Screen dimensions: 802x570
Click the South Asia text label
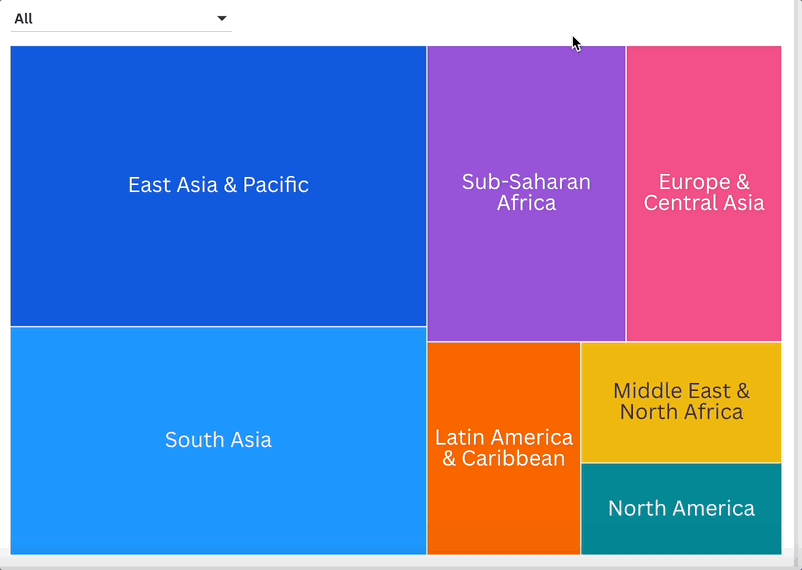pyautogui.click(x=218, y=440)
